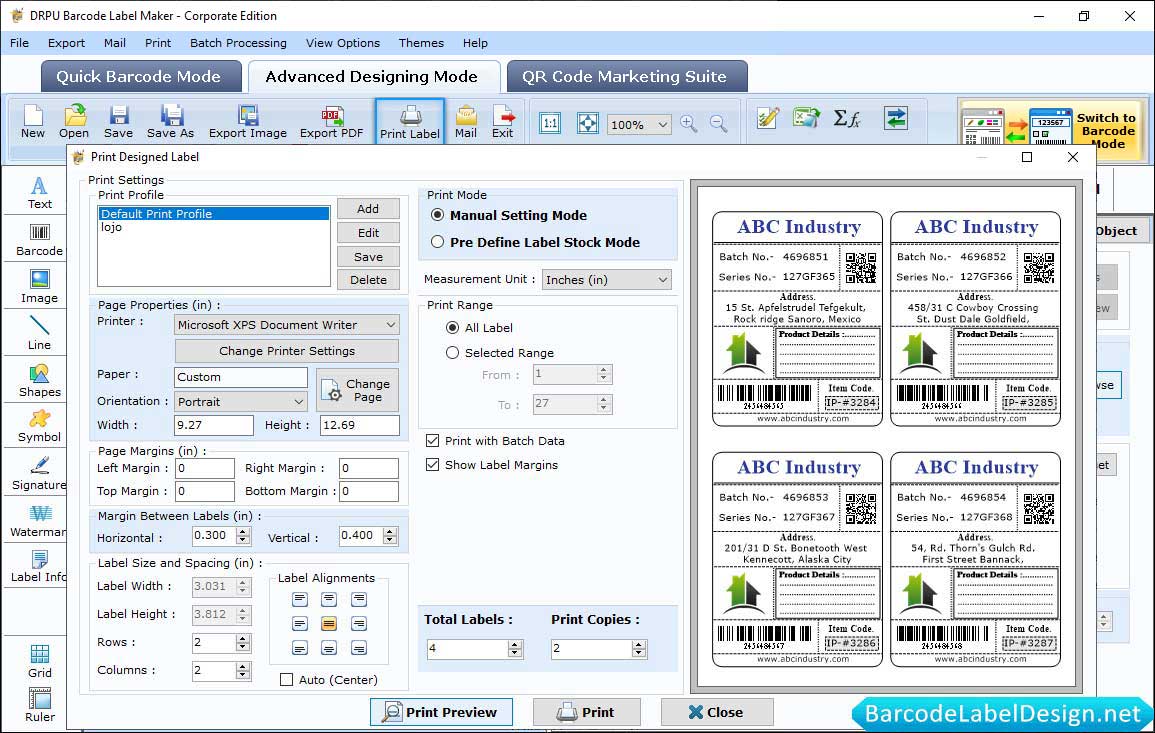This screenshot has height=733, width=1155.
Task: Click the sigma fx formula icon
Action: [846, 118]
